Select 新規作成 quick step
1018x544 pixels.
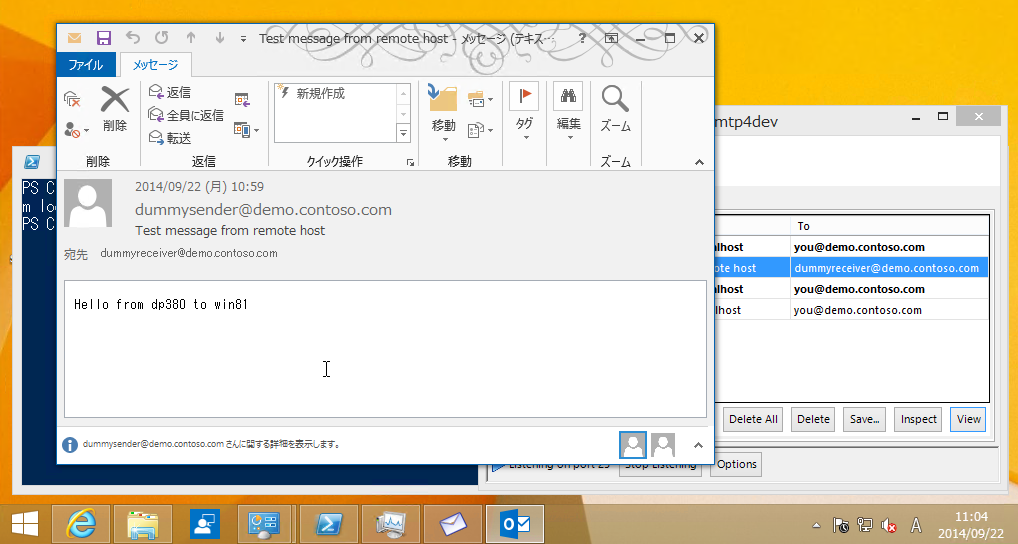click(x=334, y=93)
